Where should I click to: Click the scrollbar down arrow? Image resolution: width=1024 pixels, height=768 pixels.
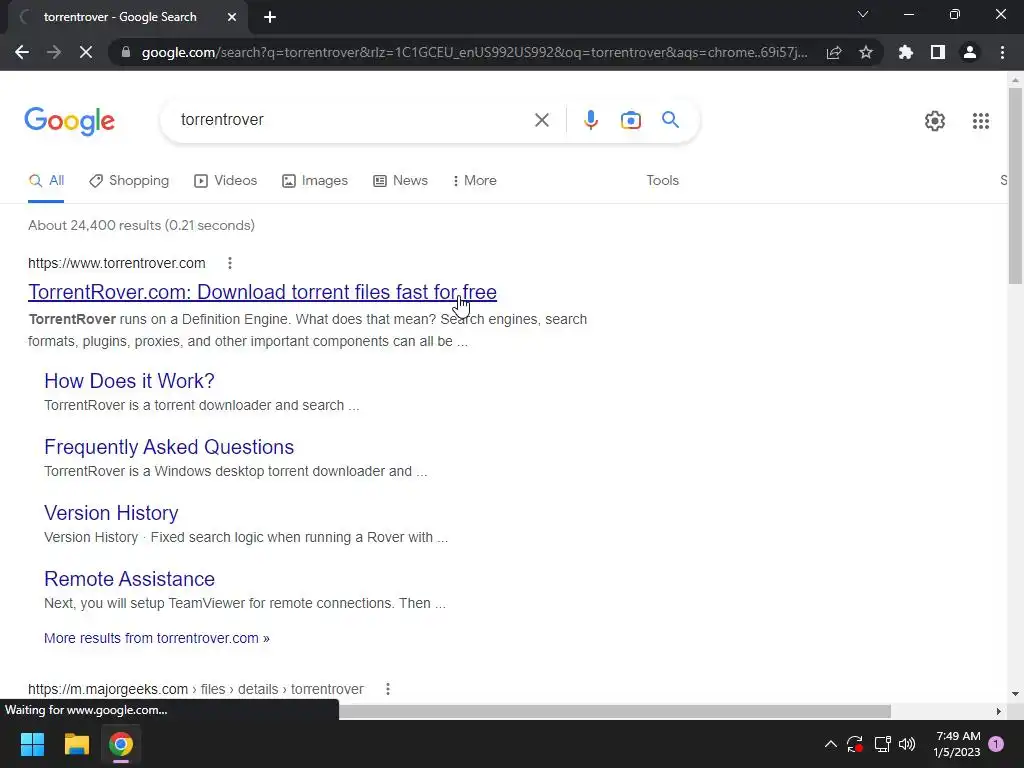click(x=1015, y=694)
